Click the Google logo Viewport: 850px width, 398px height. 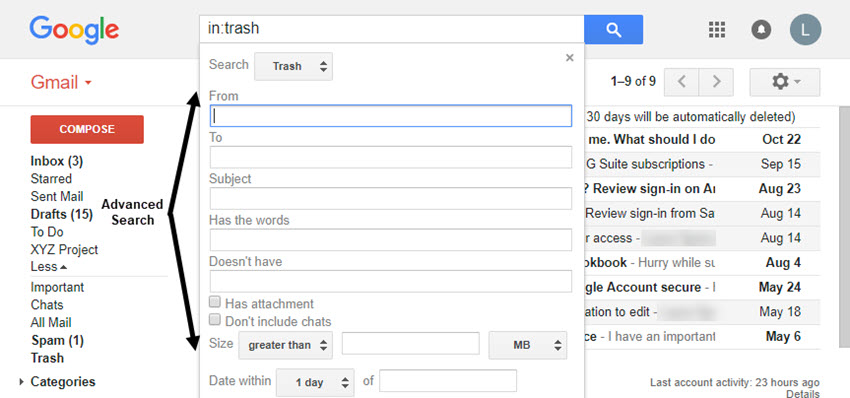pyautogui.click(x=74, y=30)
